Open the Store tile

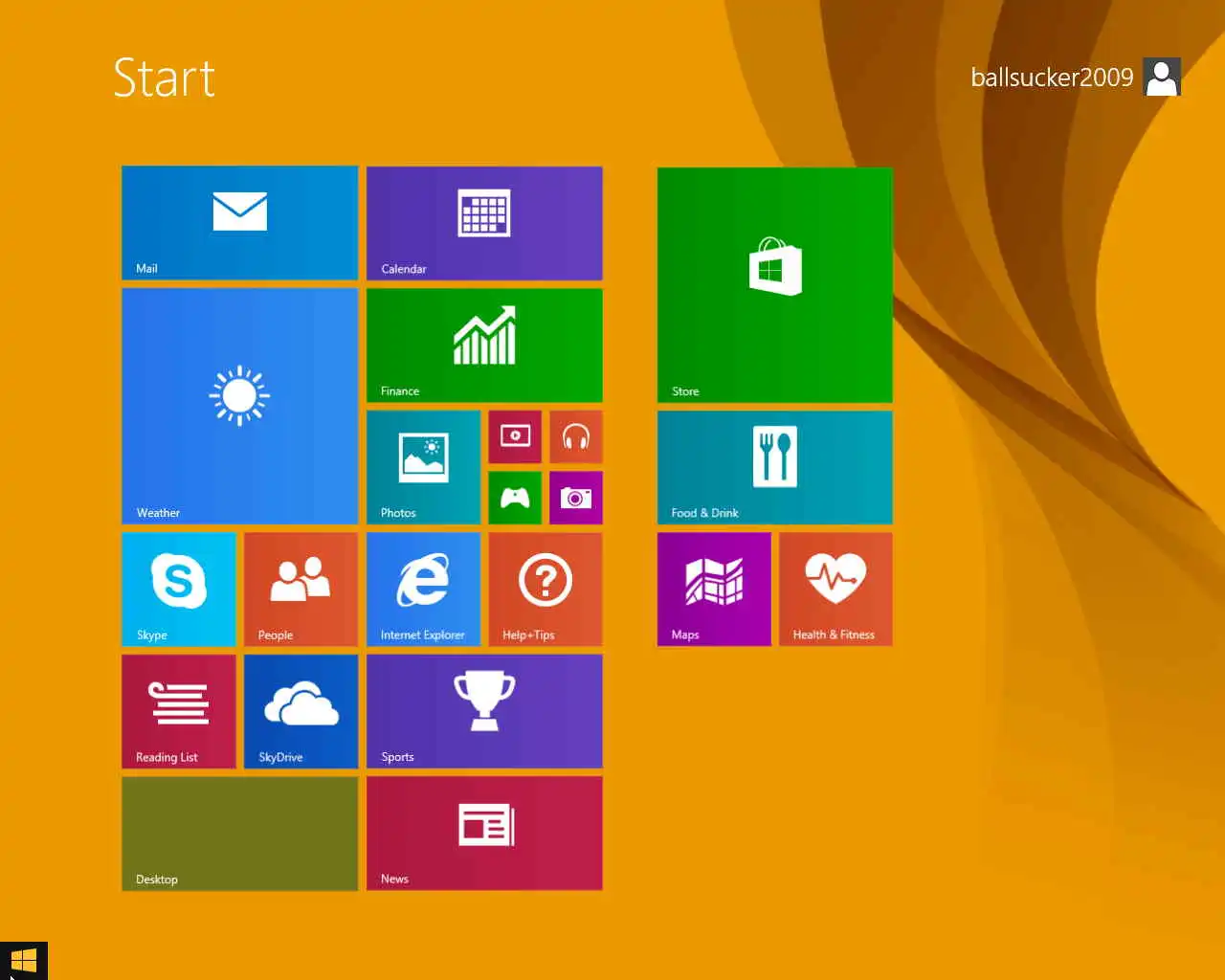click(775, 285)
